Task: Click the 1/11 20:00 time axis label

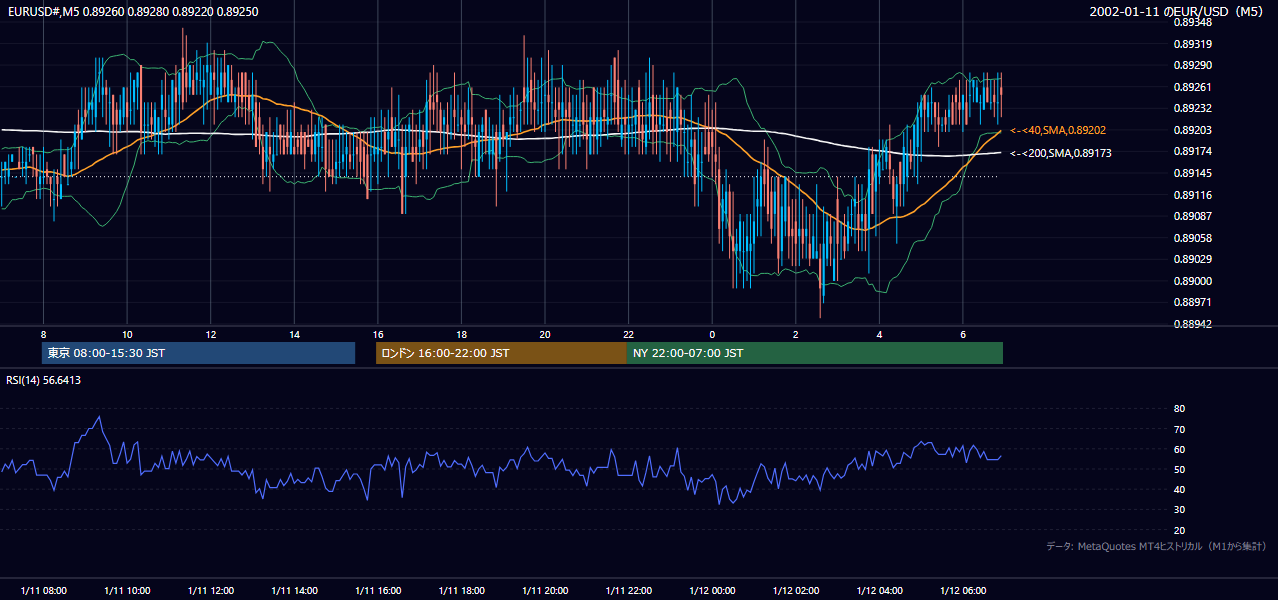Action: click(x=544, y=591)
